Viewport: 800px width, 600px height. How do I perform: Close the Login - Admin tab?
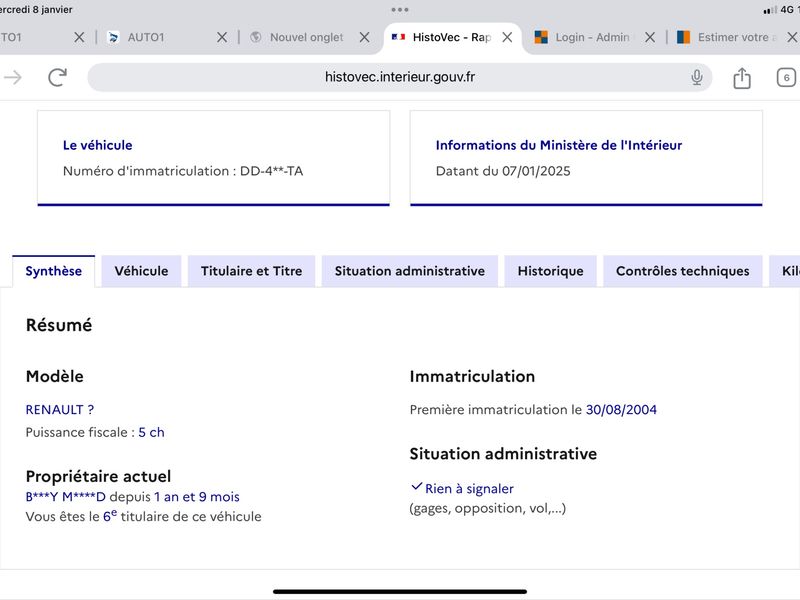pyautogui.click(x=650, y=37)
